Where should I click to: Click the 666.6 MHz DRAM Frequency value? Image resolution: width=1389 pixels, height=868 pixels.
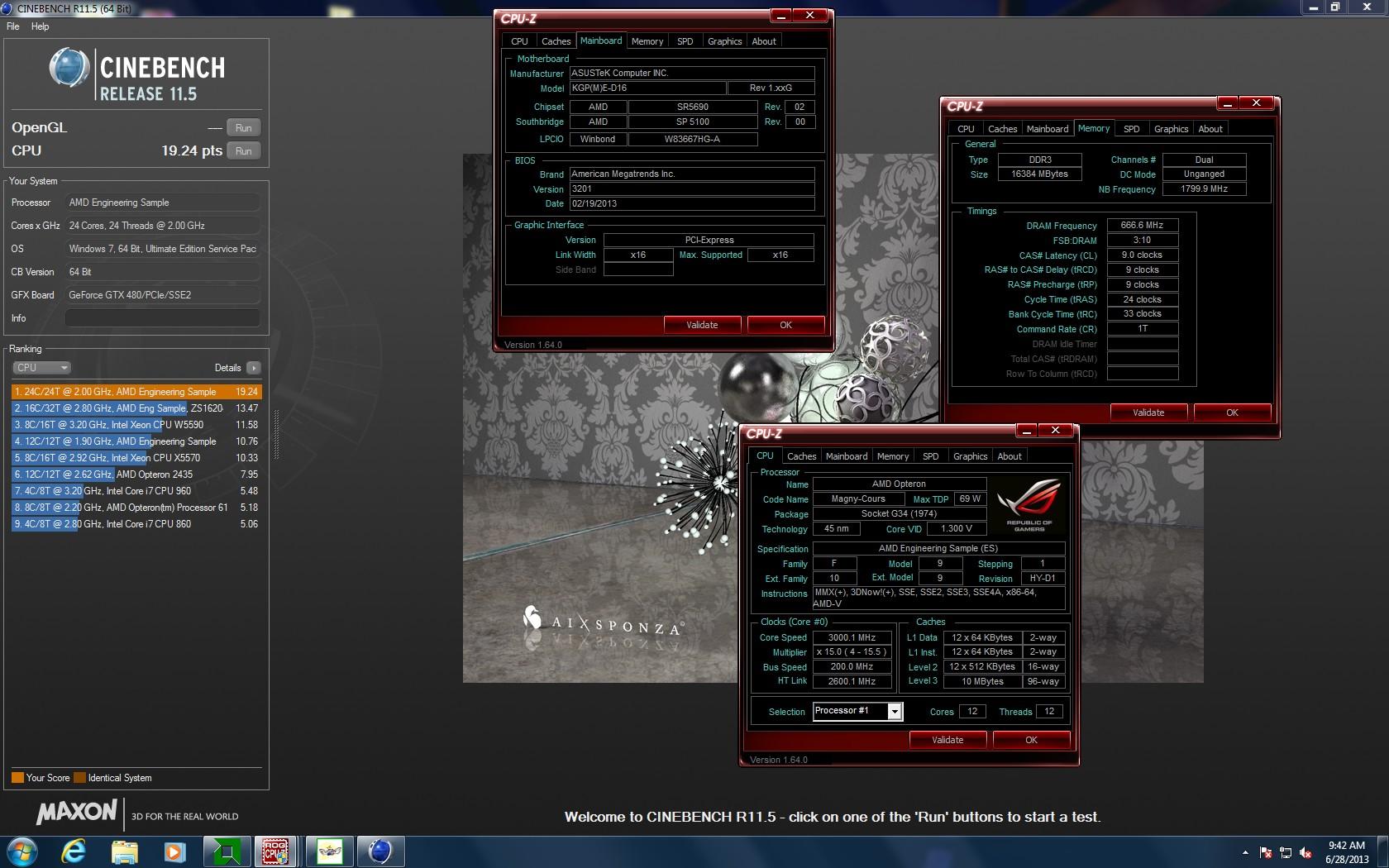pyautogui.click(x=1142, y=225)
